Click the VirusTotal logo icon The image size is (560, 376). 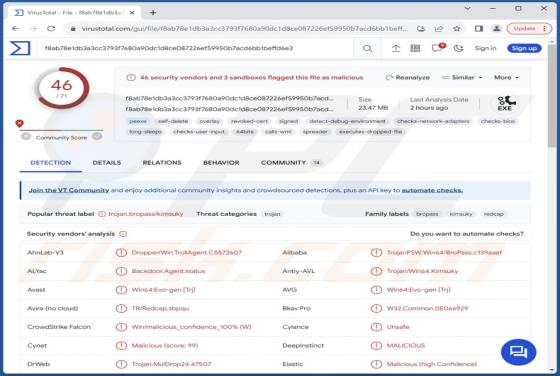[20, 48]
